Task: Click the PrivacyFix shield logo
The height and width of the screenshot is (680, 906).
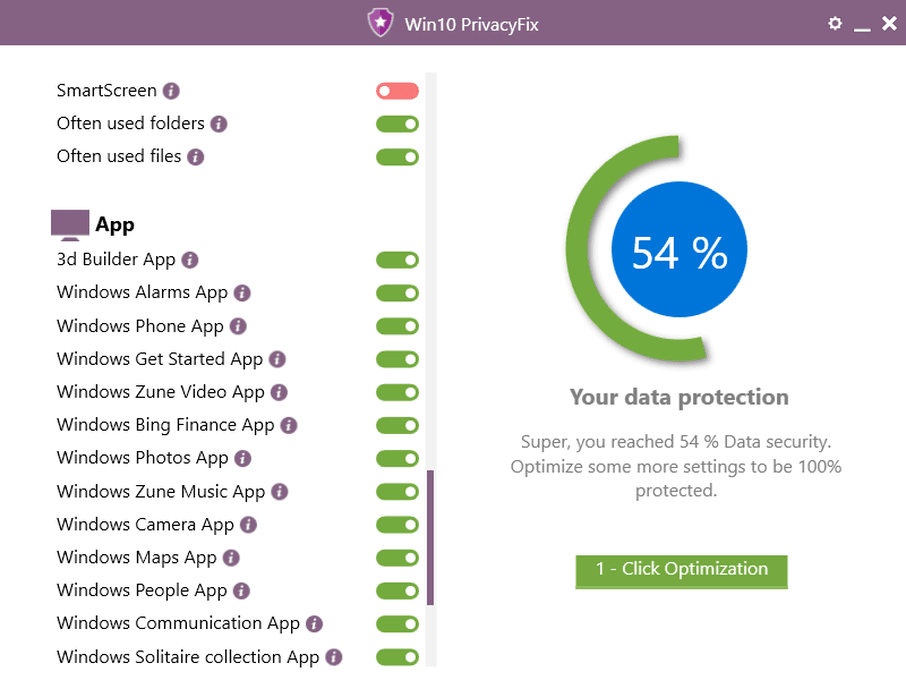Action: coord(381,23)
